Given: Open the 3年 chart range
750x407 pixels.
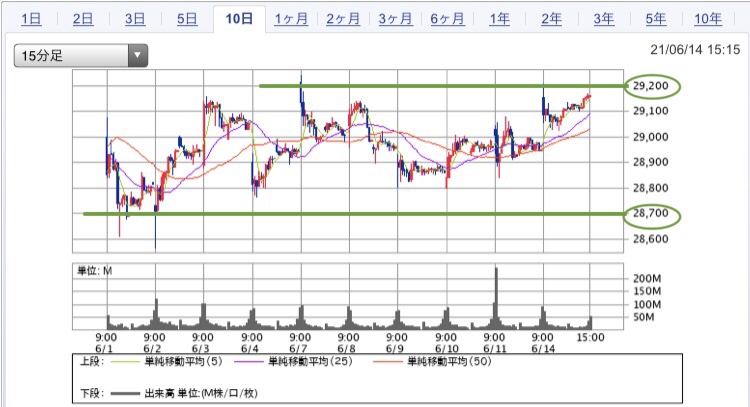Looking at the screenshot, I should click(x=604, y=19).
